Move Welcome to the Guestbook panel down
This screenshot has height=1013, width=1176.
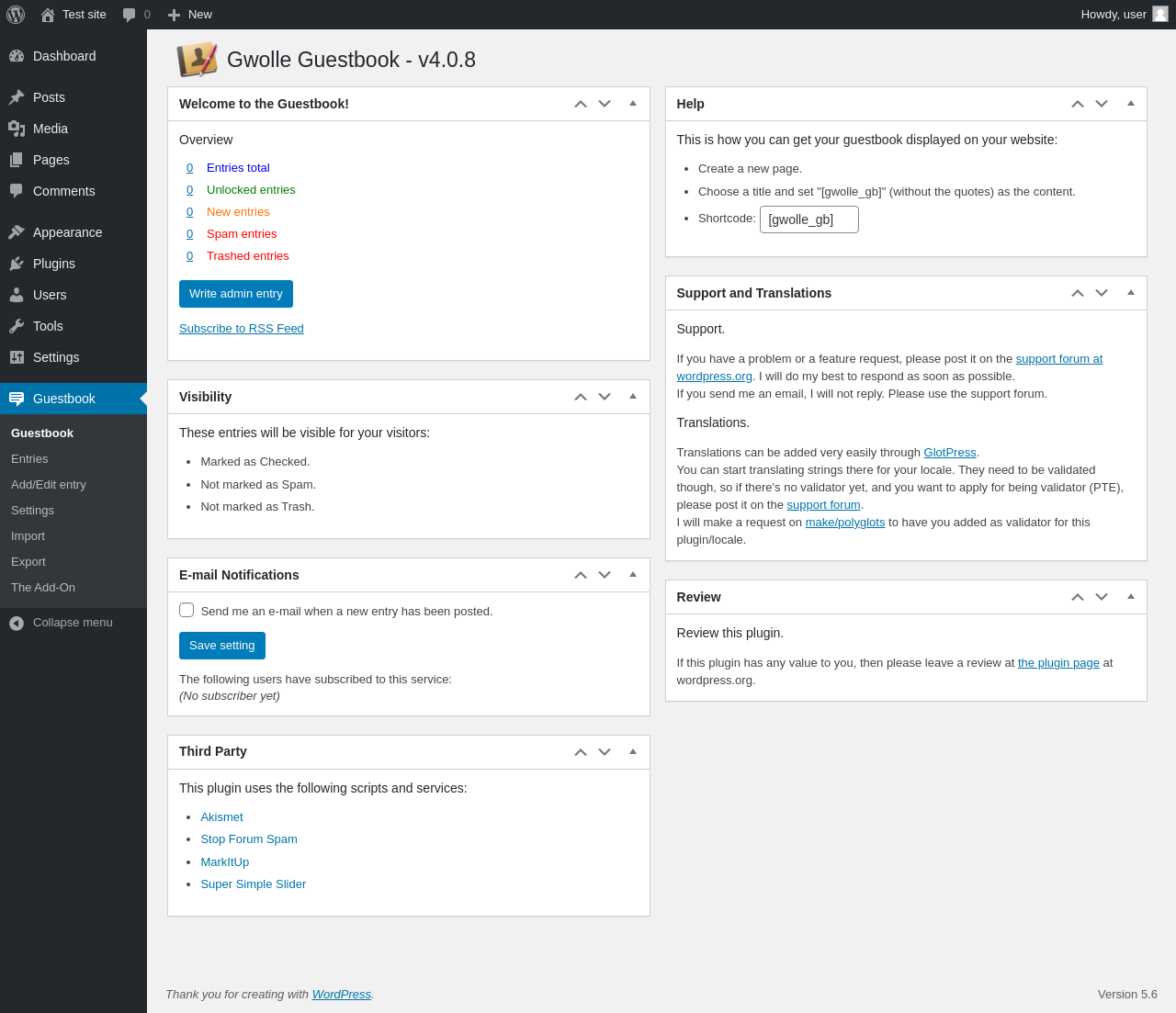(x=605, y=104)
